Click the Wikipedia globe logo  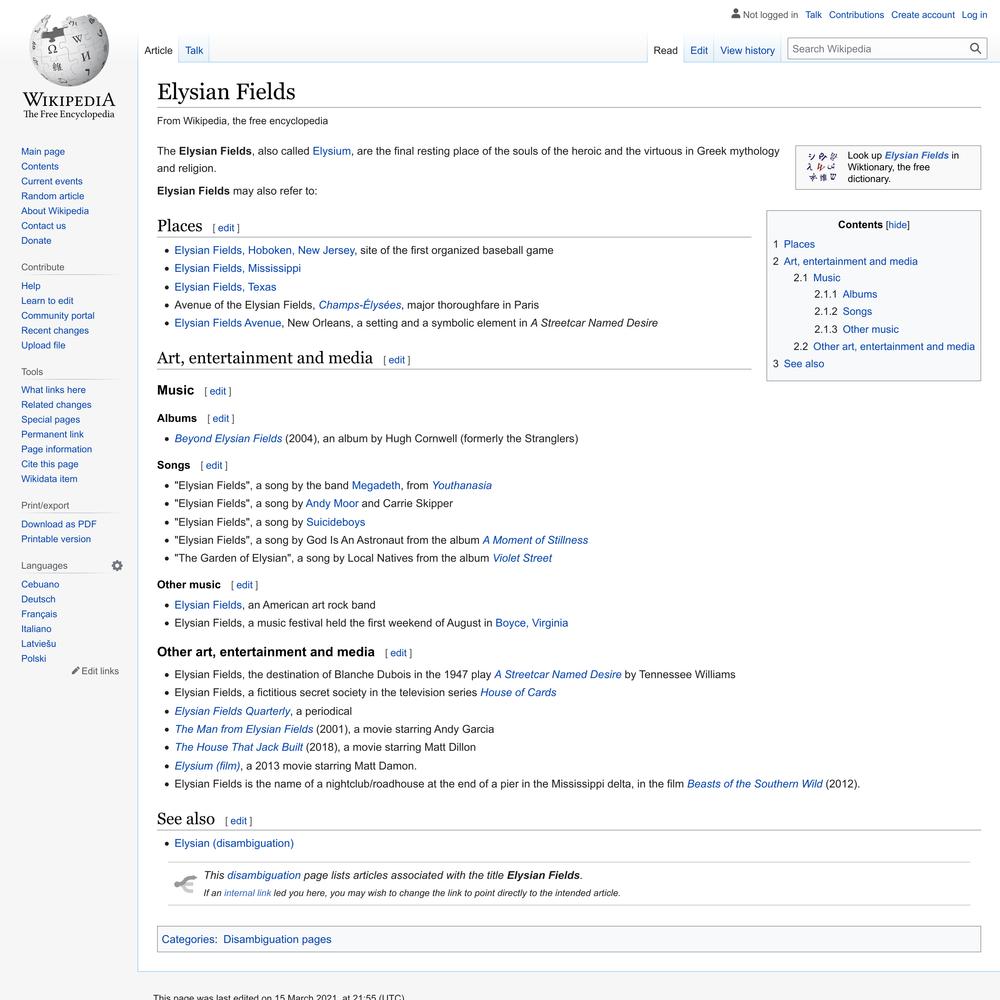click(x=69, y=50)
